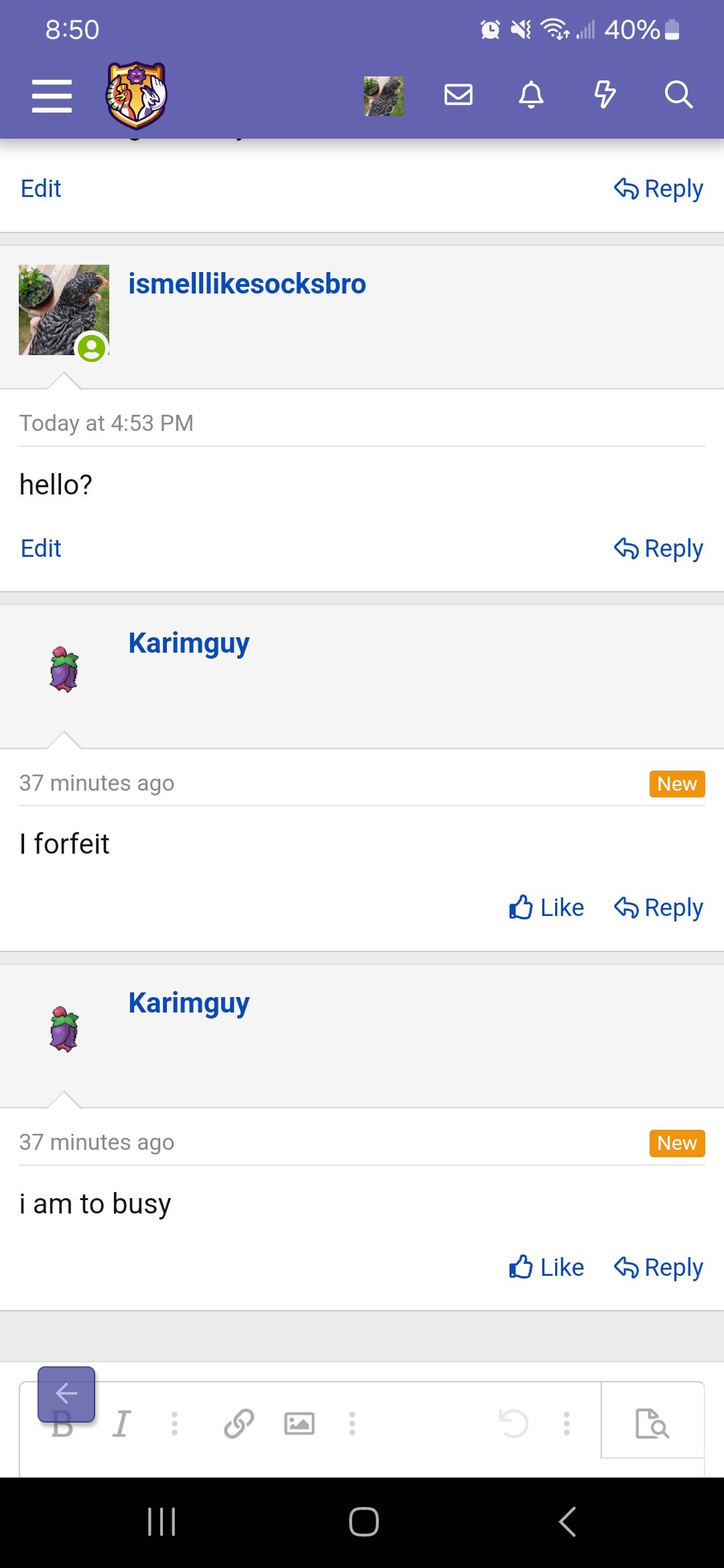Viewport: 724px width, 1568px height.
Task: Reply to the "i am to busy" post
Action: coord(658,1268)
